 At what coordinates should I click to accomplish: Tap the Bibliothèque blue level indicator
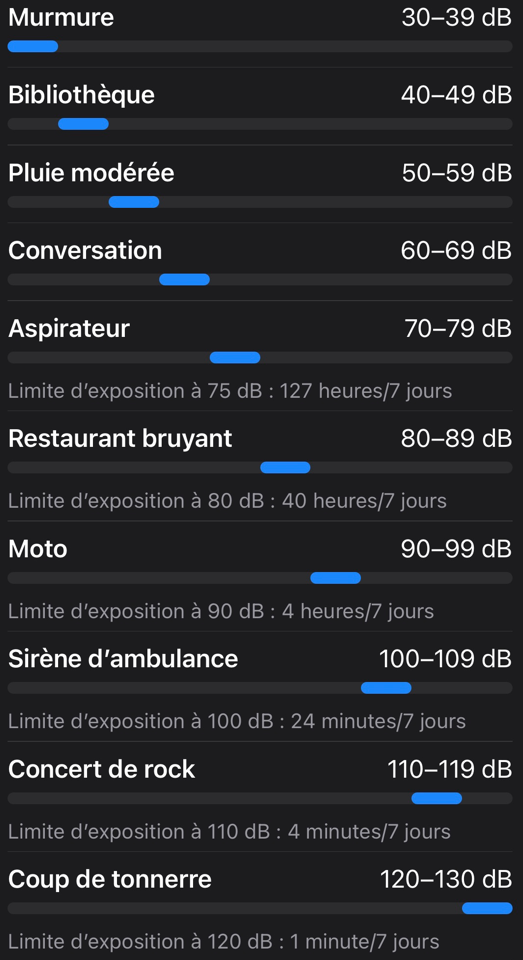coord(83,124)
